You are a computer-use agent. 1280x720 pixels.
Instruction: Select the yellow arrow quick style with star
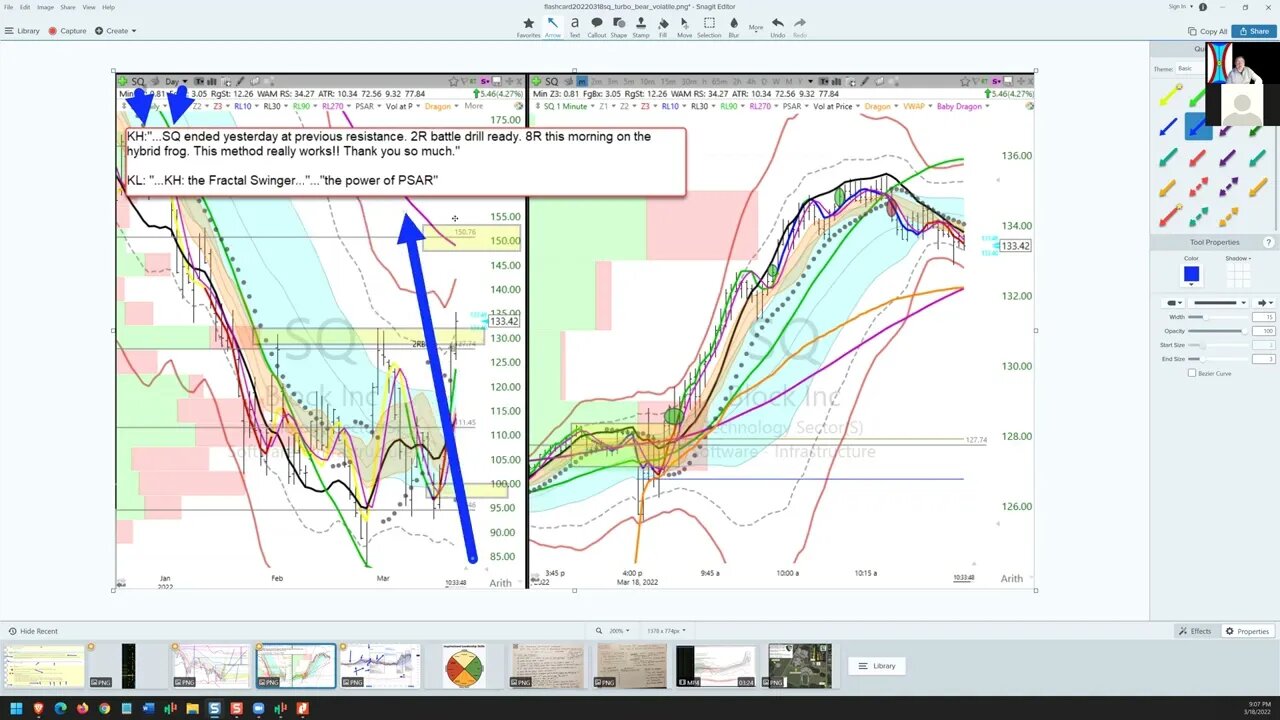click(1168, 97)
